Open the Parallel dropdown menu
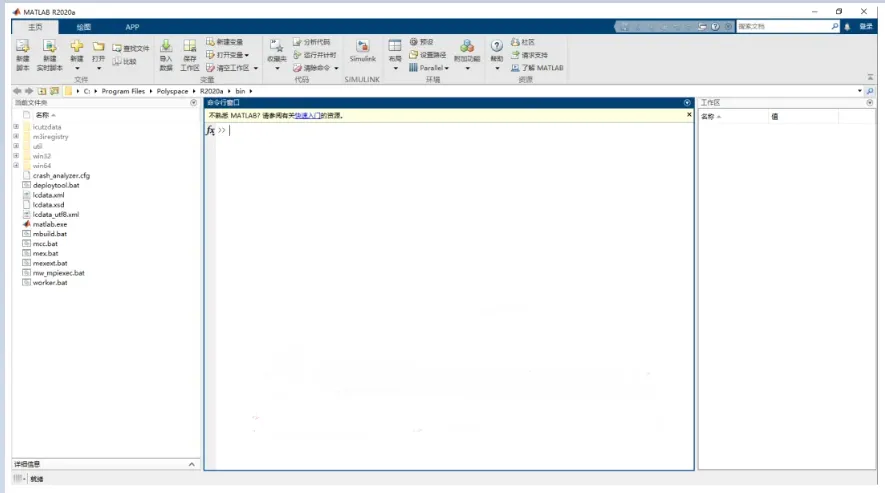Viewport: 885px width, 493px height. [x=429, y=68]
